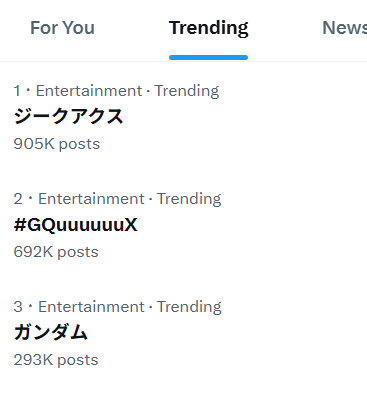Select the rank 1 Entertainment label
The image size is (367, 394).
[x=89, y=91]
